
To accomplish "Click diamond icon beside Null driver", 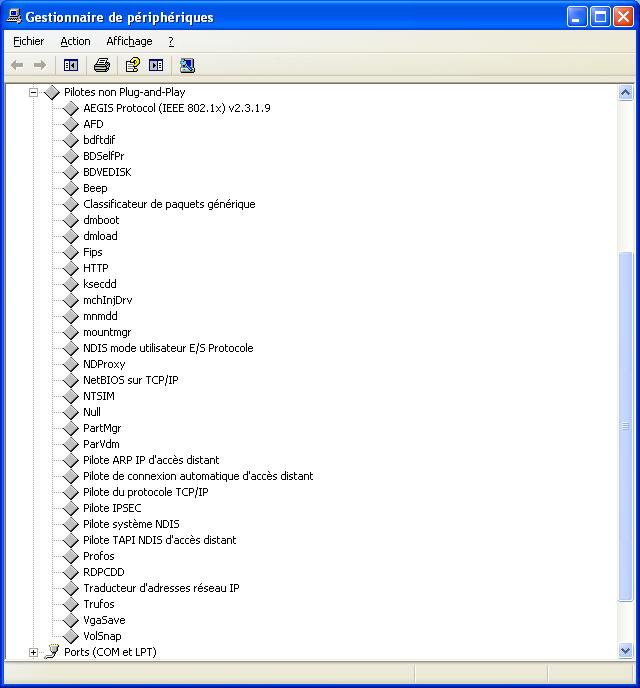I will 71,412.
